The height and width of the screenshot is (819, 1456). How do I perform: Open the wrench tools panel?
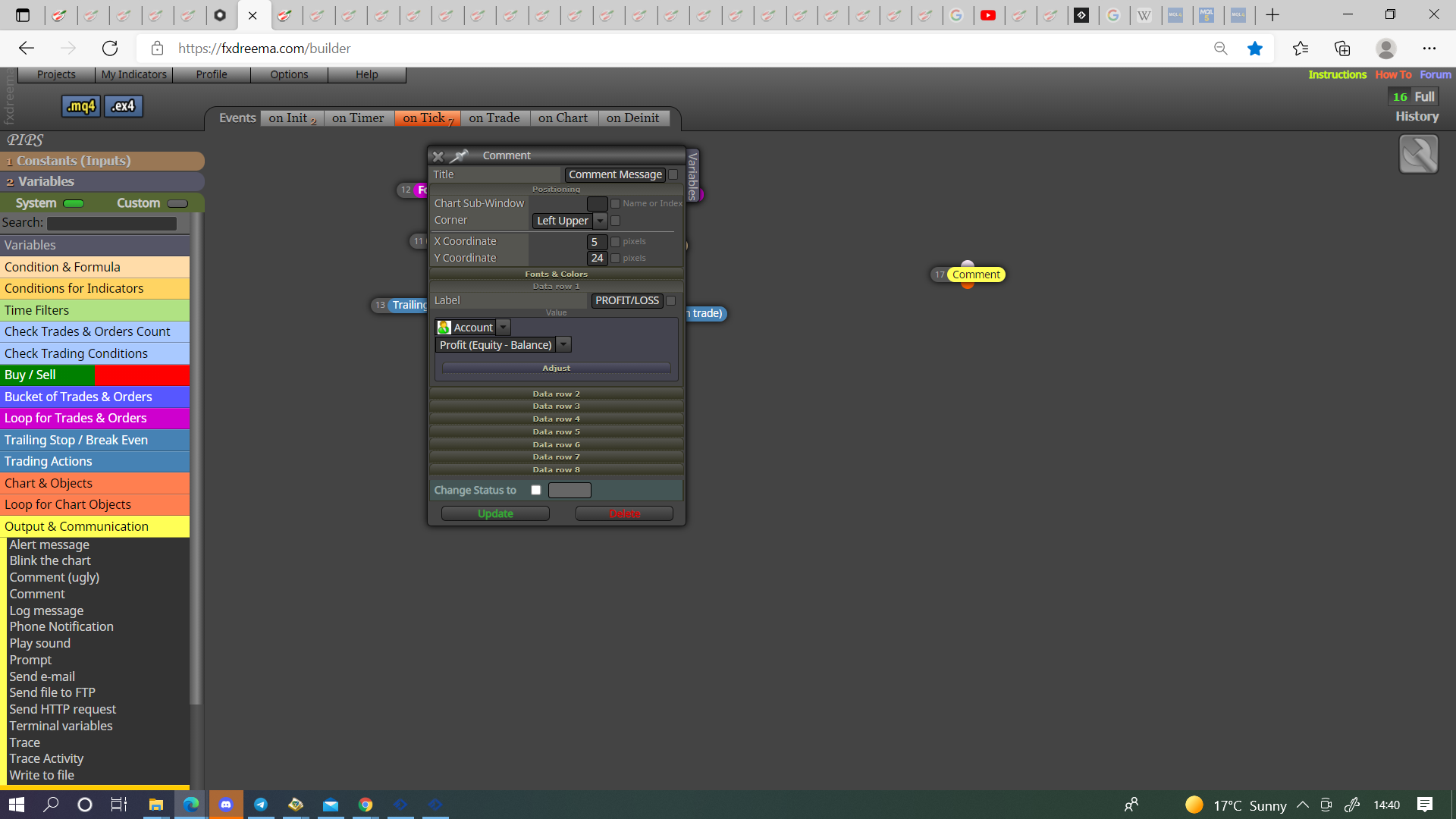[x=1418, y=155]
